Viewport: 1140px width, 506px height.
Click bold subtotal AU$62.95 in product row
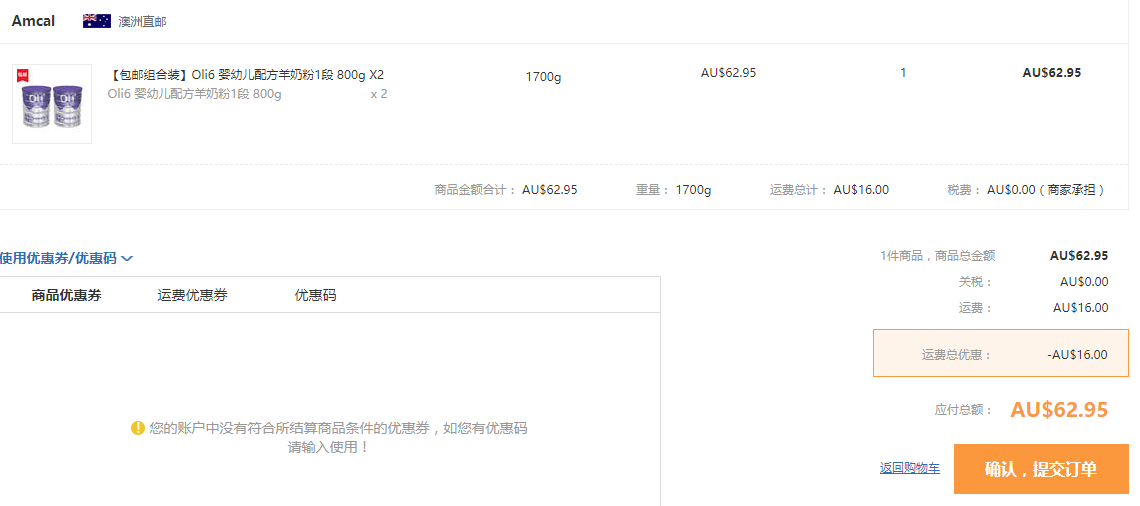pyautogui.click(x=1051, y=73)
